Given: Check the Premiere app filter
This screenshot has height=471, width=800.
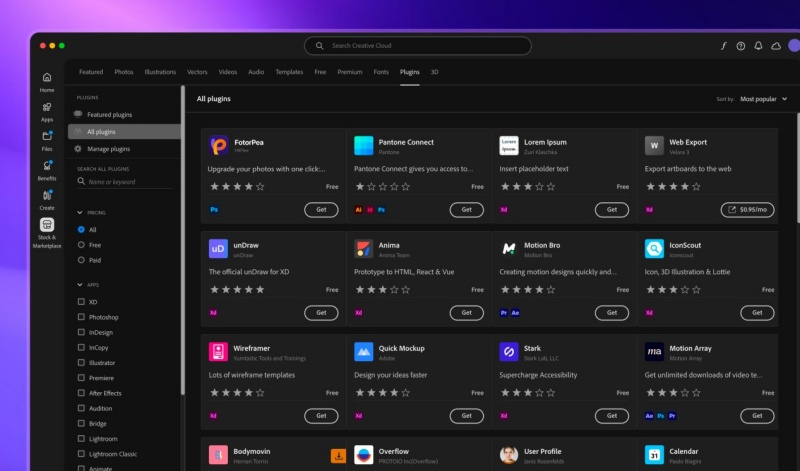Looking at the screenshot, I should (x=81, y=378).
